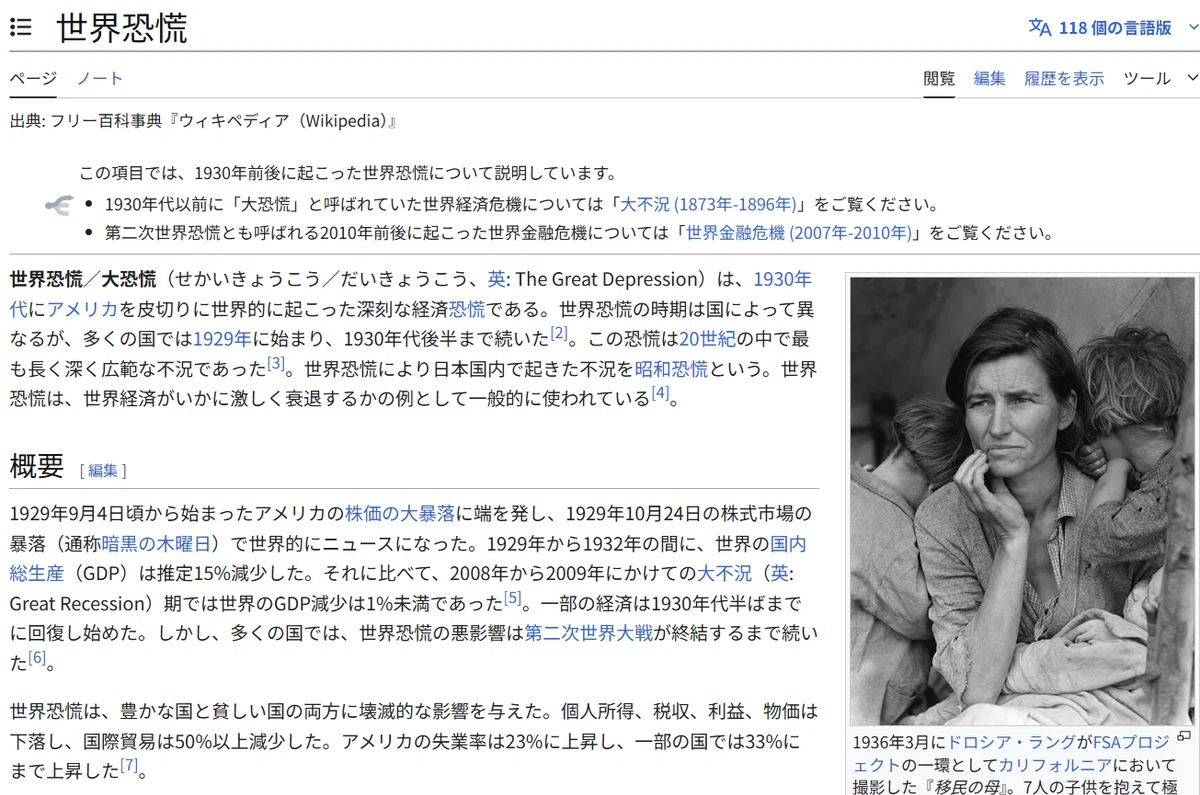The width and height of the screenshot is (1200, 795).
Task: Click footnote reference [2]
Action: pyautogui.click(x=558, y=333)
